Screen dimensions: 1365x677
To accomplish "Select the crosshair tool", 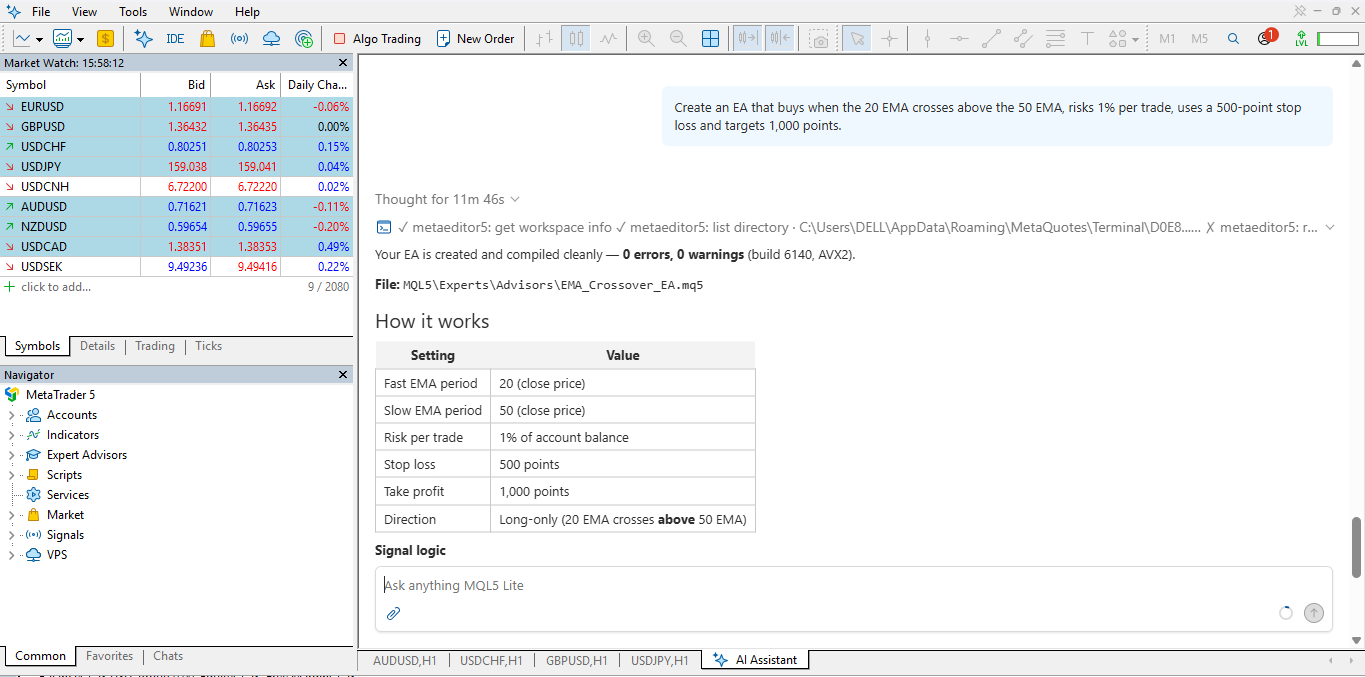I will coord(889,39).
